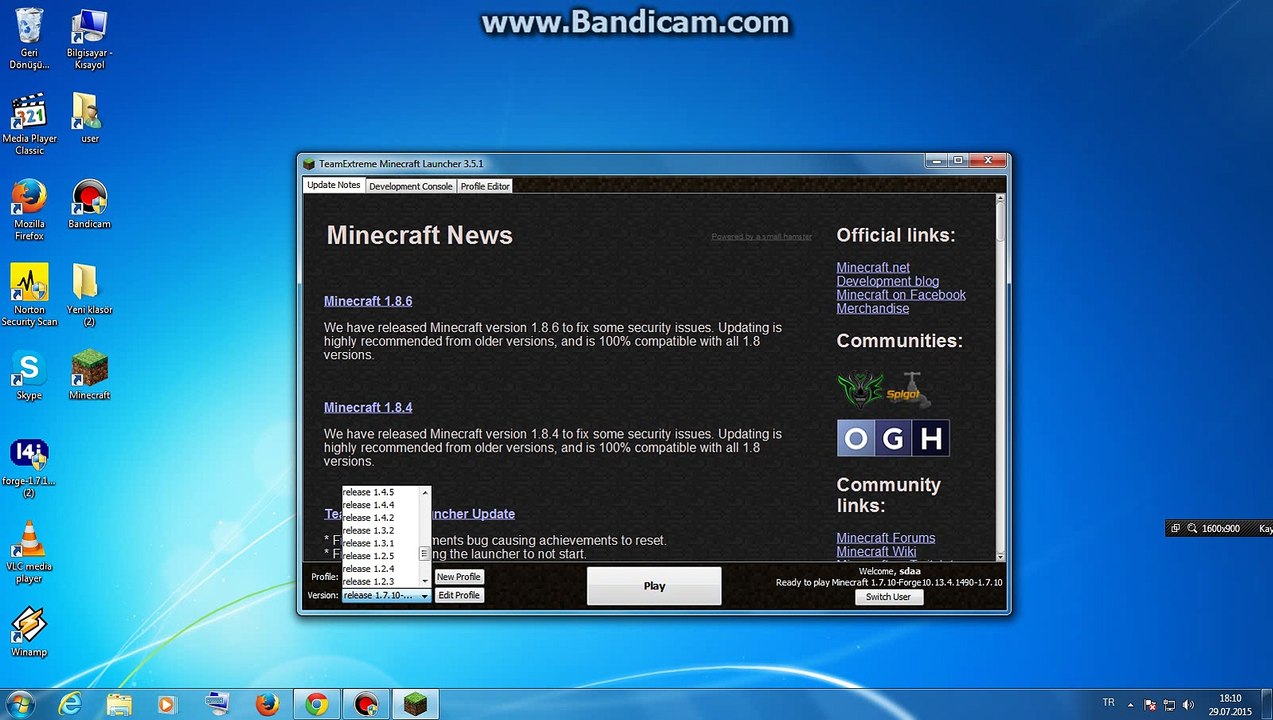Open the Minecraft.net official link
Image resolution: width=1273 pixels, height=720 pixels.
click(873, 267)
